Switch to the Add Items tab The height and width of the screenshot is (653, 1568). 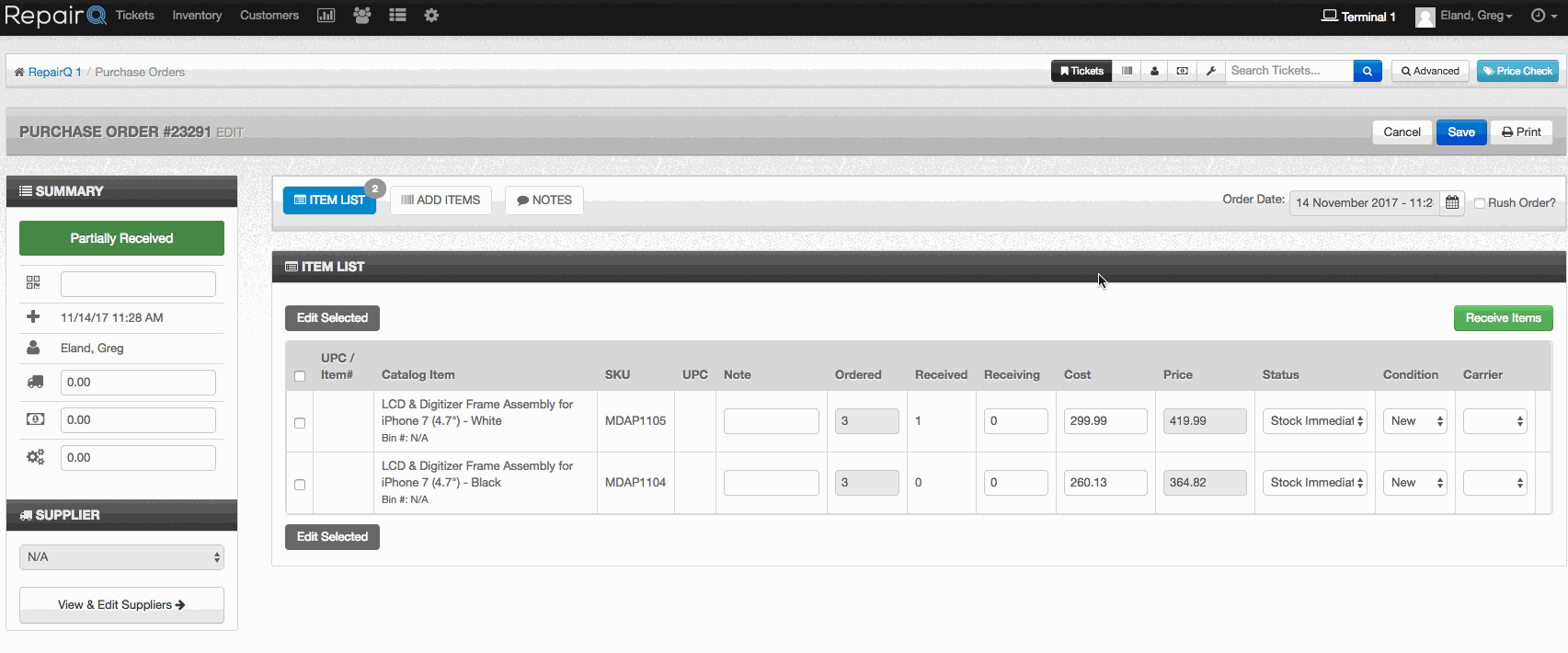click(x=441, y=200)
